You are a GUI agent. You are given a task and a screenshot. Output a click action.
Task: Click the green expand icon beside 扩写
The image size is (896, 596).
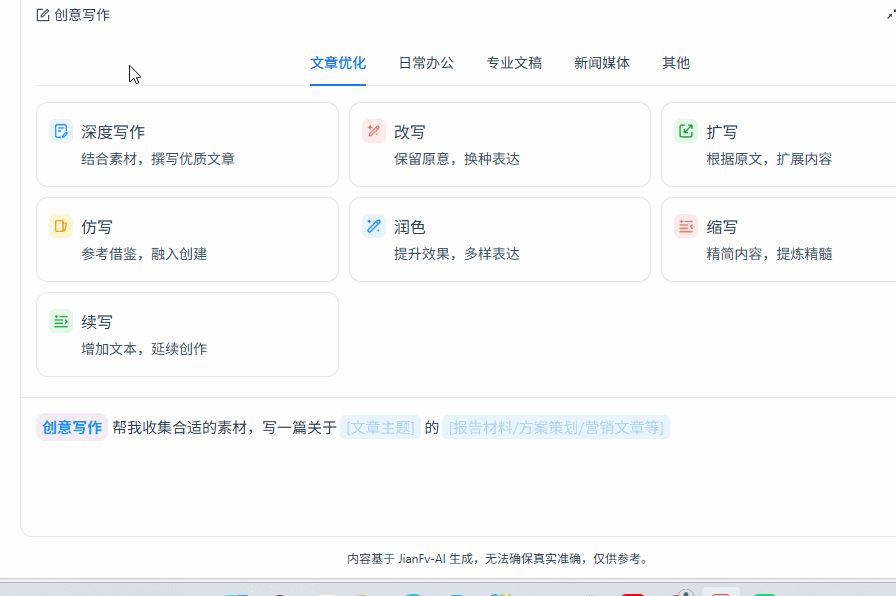pyautogui.click(x=685, y=130)
